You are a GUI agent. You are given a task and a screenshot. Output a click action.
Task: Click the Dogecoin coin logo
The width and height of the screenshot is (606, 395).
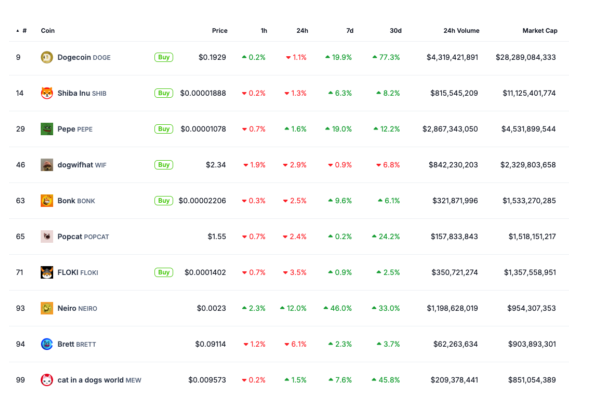[47, 57]
